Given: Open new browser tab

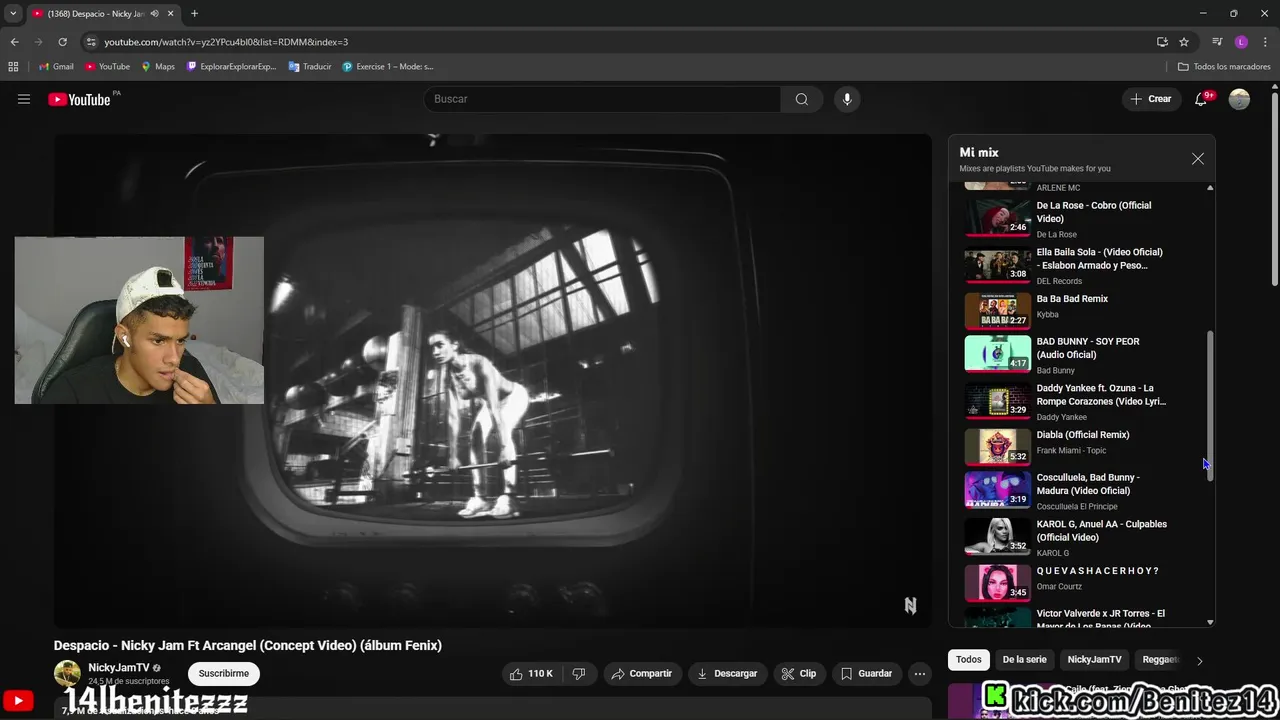Looking at the screenshot, I should coord(194,14).
